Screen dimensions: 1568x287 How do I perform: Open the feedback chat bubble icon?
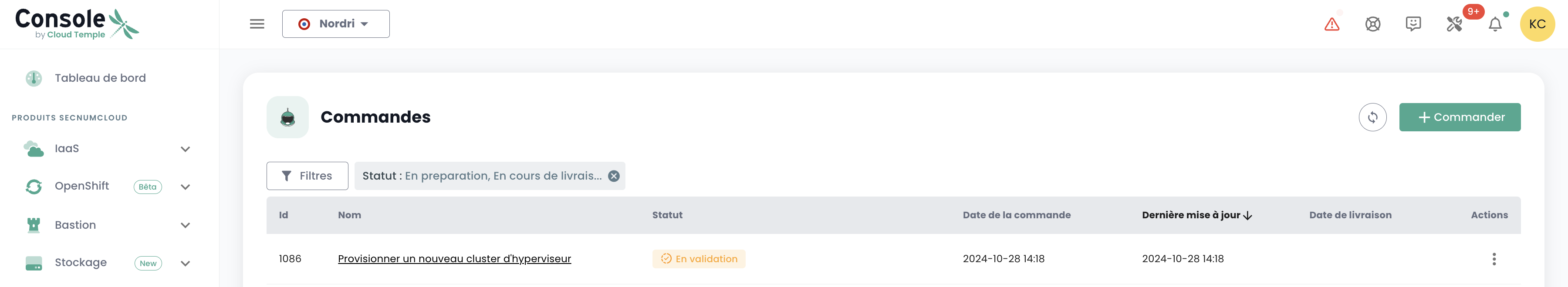point(1413,24)
